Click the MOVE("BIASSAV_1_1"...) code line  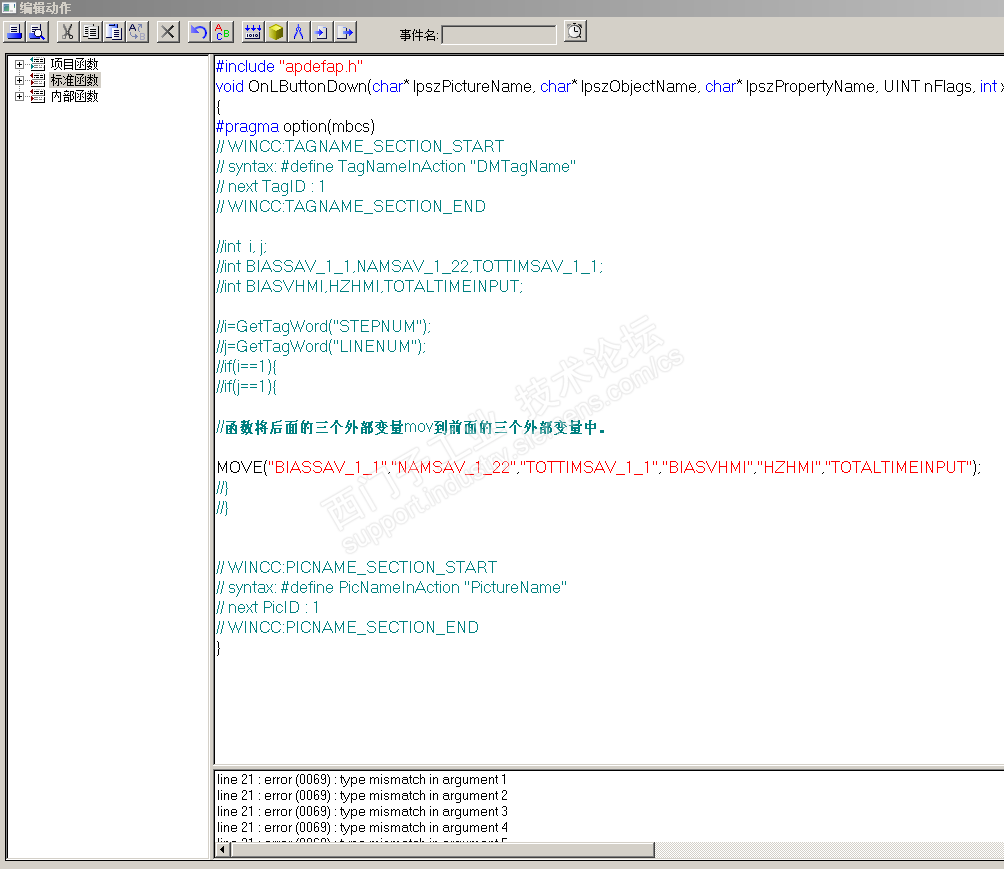tap(599, 467)
